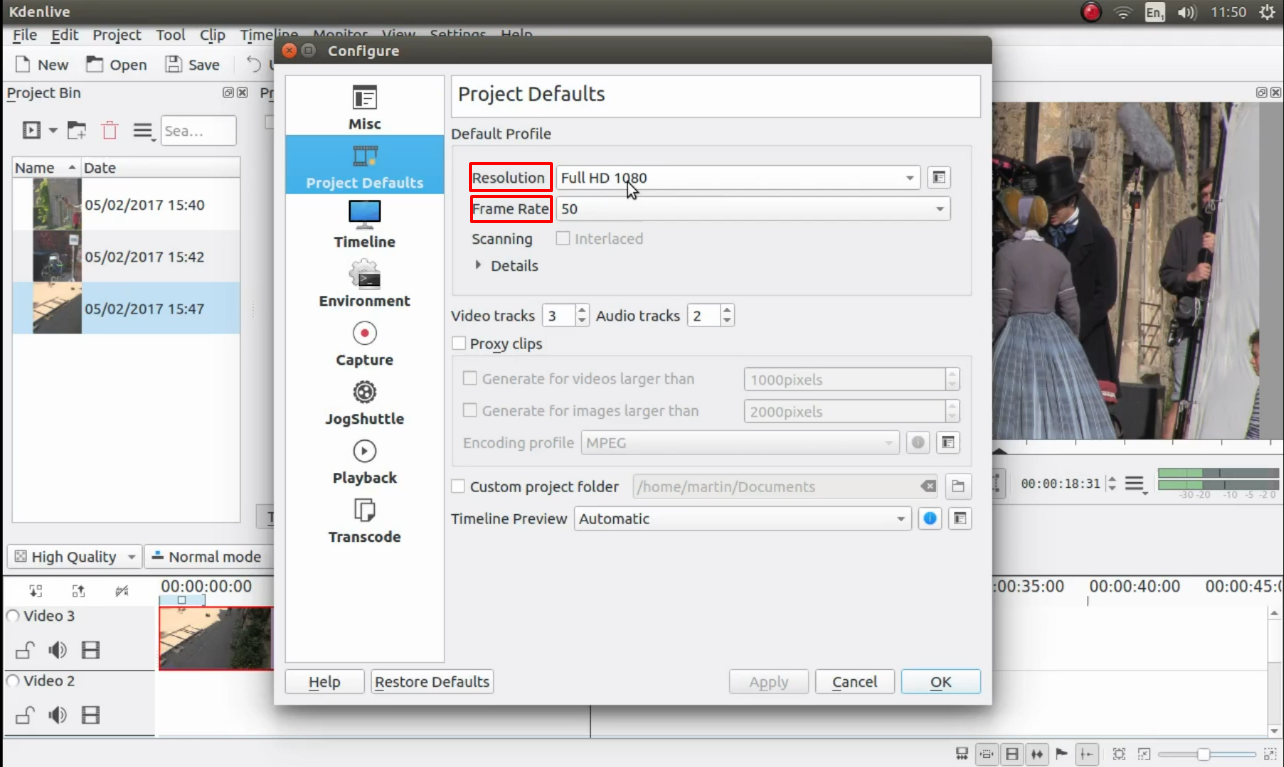Open the system gear menu

coord(1268,12)
